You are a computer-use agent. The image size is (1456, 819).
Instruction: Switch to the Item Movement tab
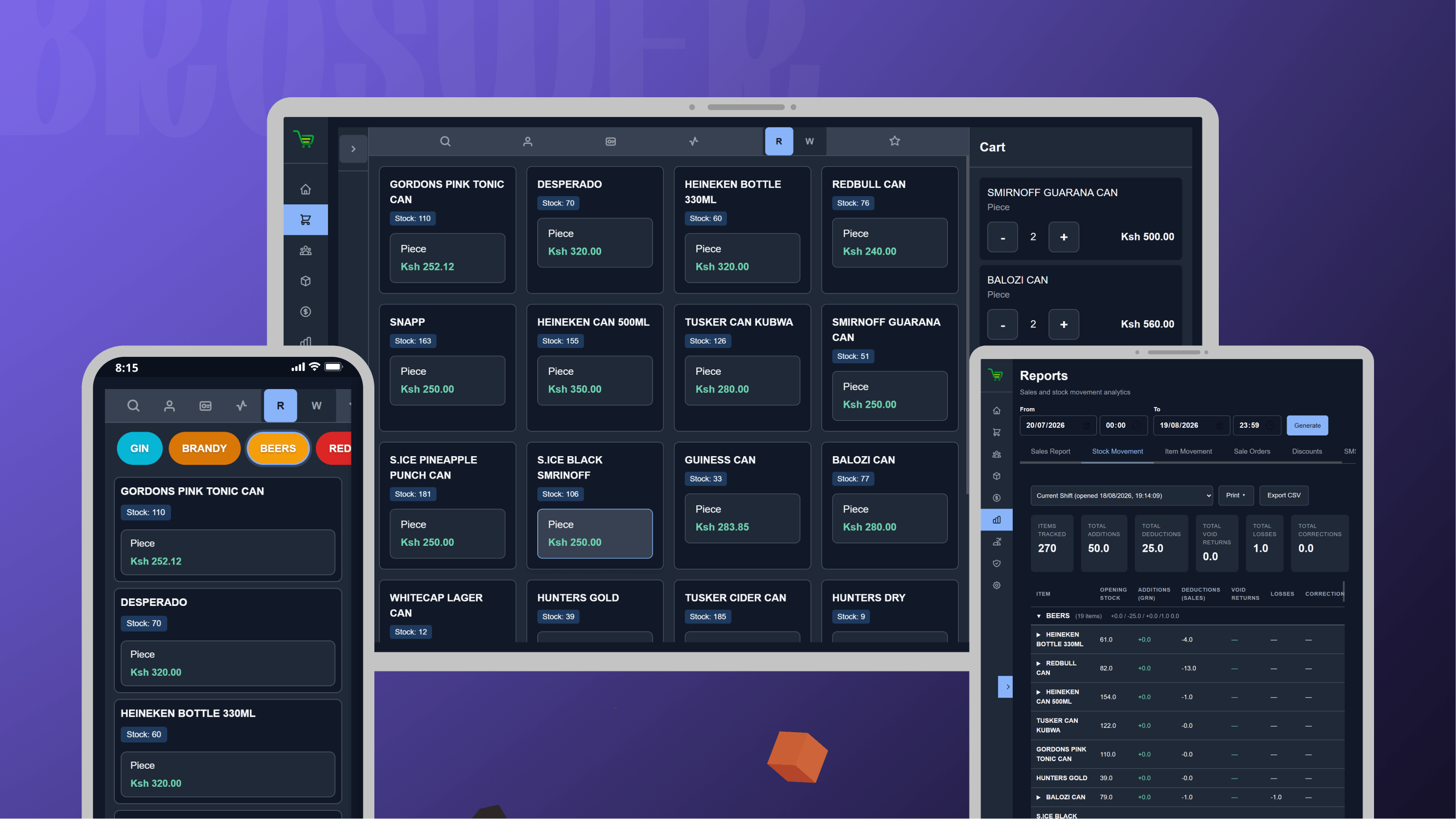[1188, 451]
